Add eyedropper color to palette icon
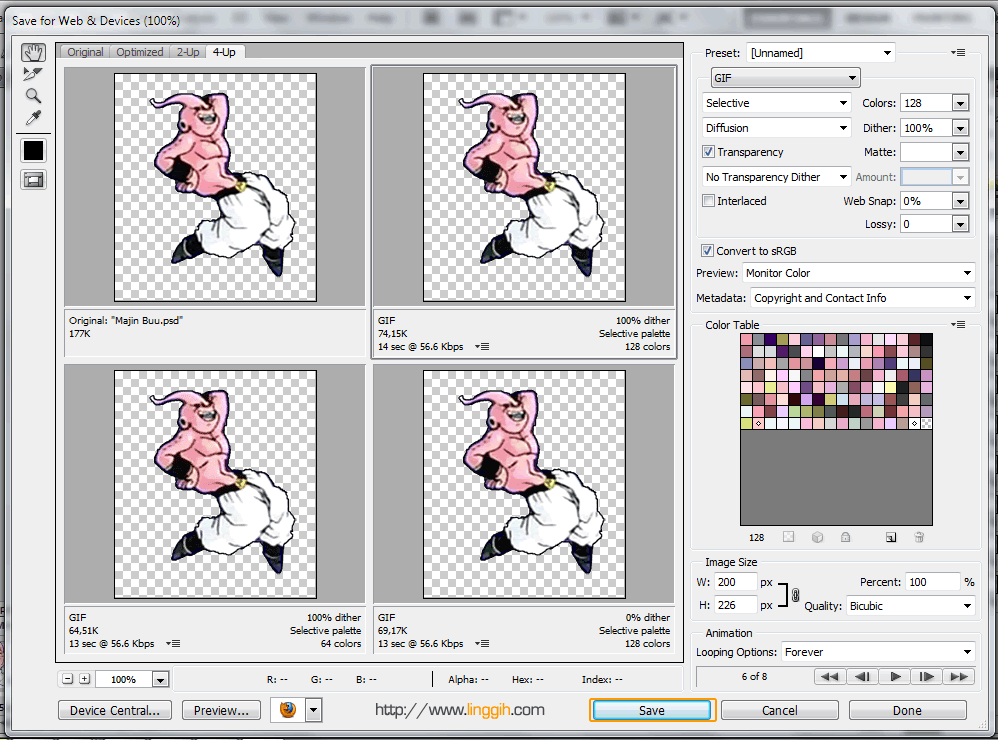The height and width of the screenshot is (740, 998). (891, 537)
